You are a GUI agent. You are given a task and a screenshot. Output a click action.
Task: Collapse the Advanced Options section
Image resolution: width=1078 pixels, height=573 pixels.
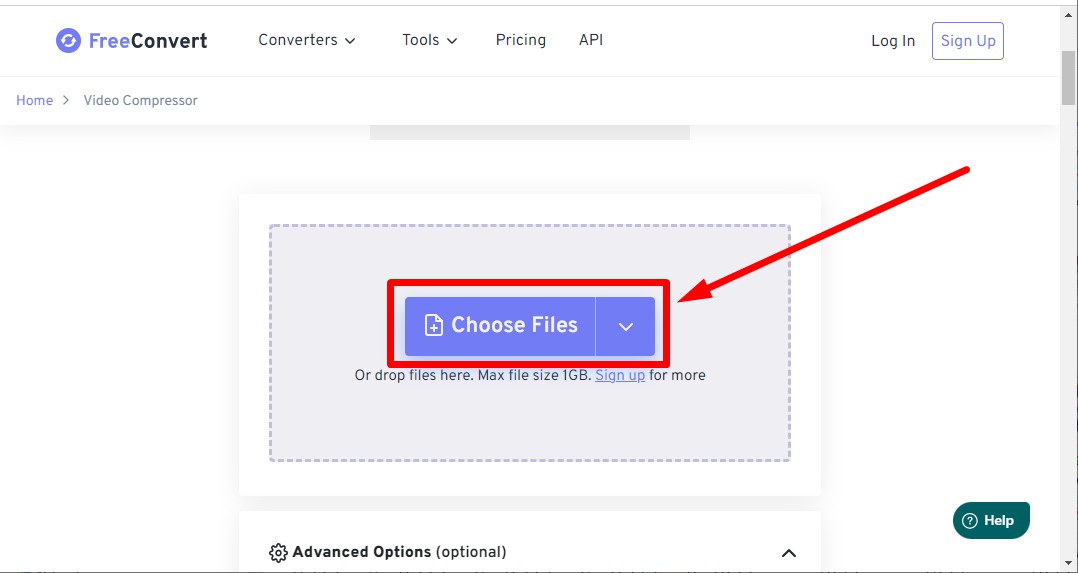click(788, 553)
